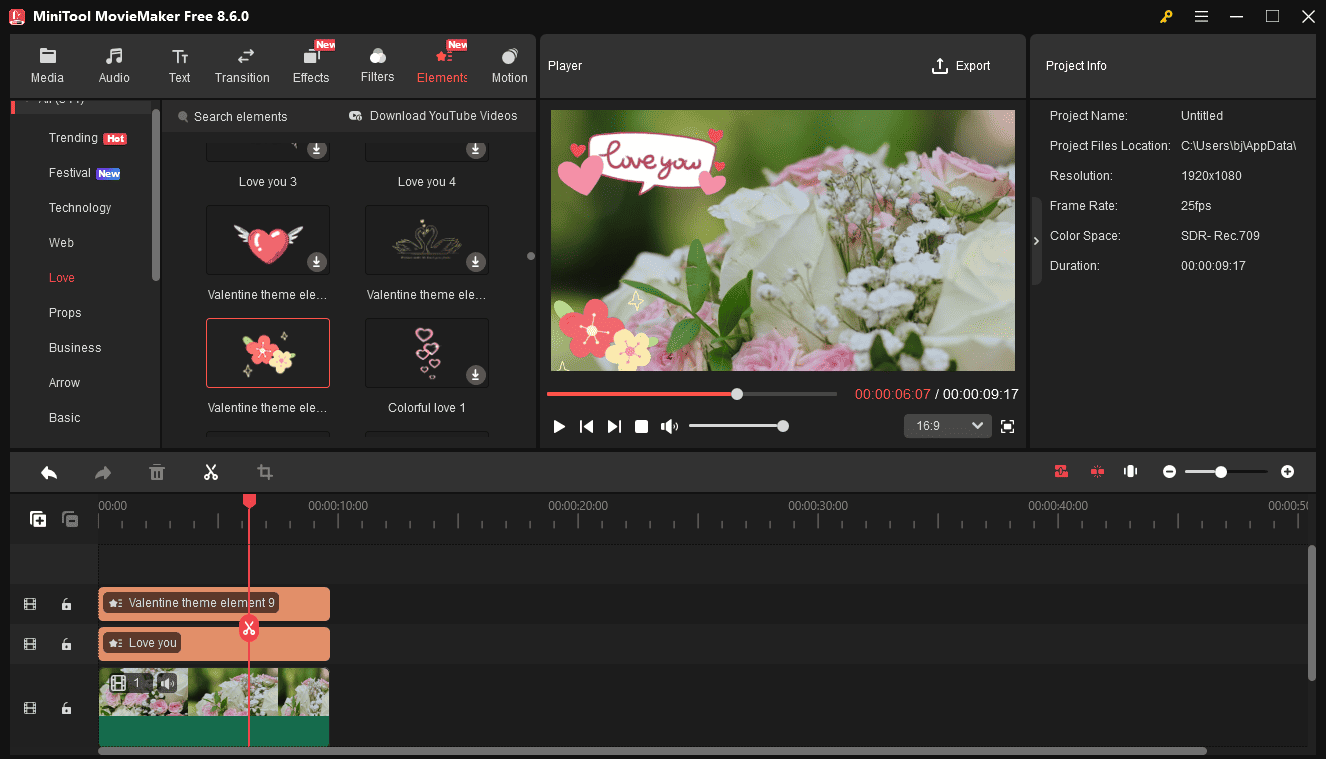Select the Technology category

[x=80, y=208]
